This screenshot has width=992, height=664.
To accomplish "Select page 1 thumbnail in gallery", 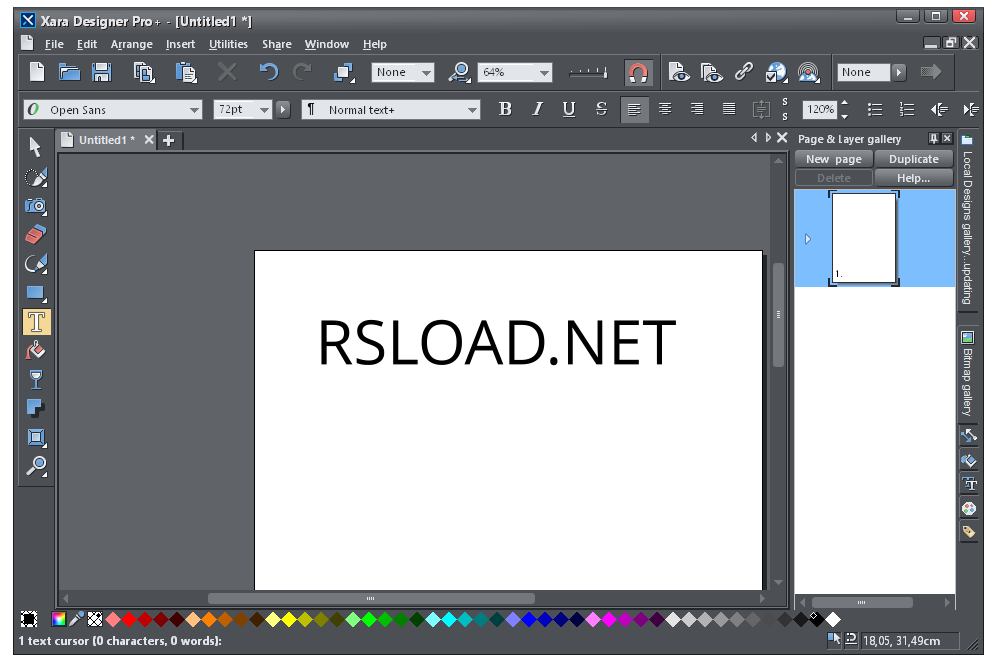I will point(864,238).
